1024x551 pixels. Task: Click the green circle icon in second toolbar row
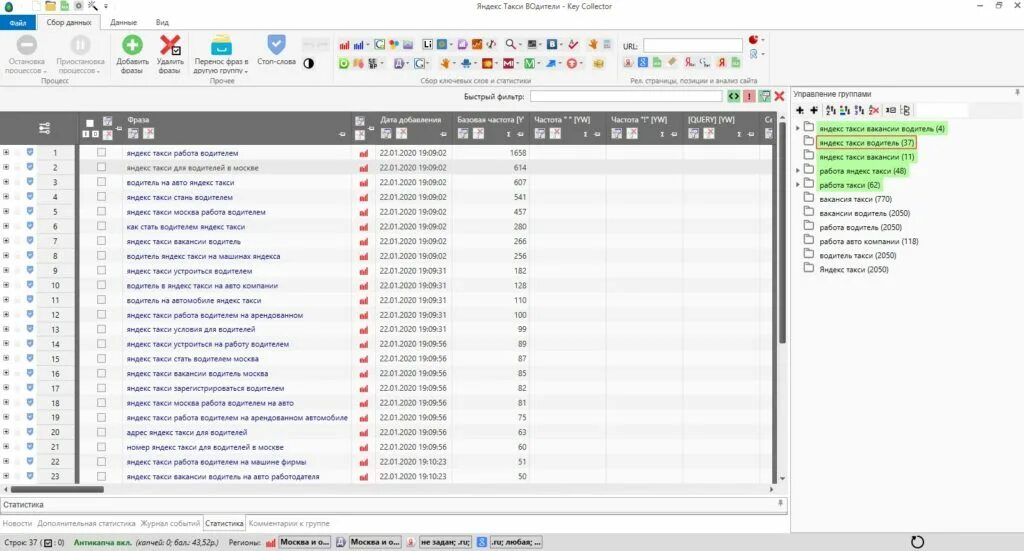tap(344, 63)
